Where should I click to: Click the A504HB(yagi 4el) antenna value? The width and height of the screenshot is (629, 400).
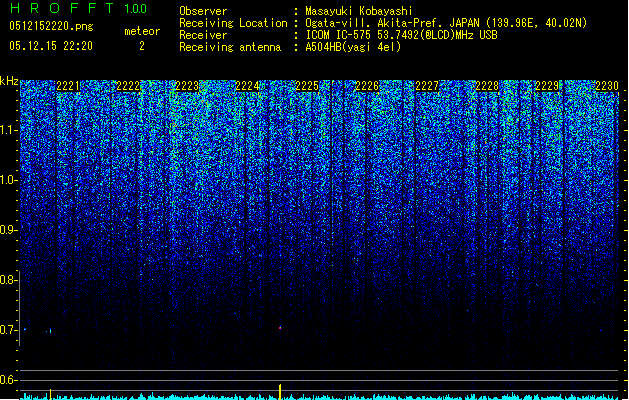point(353,47)
